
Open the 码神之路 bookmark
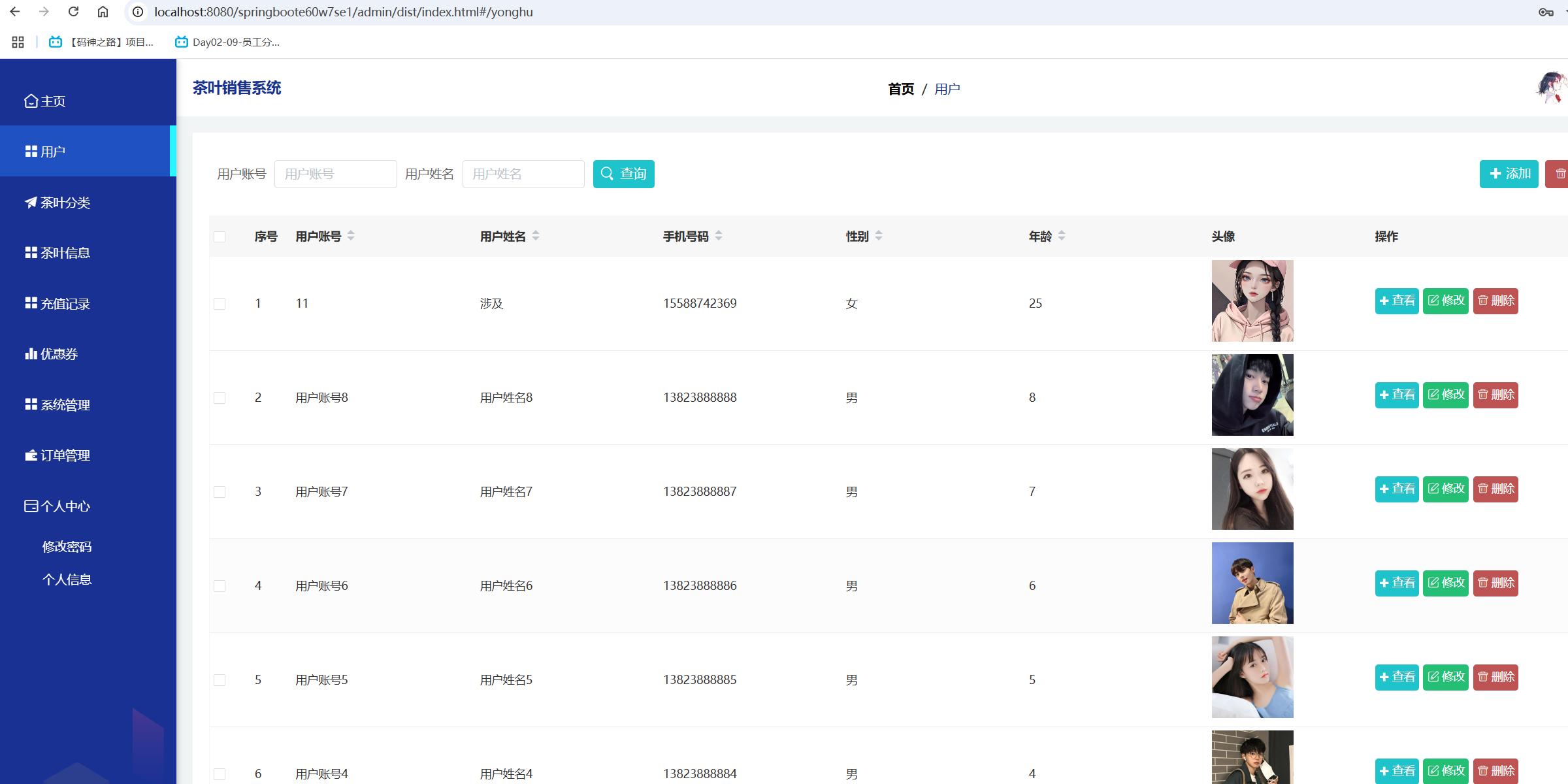(x=102, y=42)
